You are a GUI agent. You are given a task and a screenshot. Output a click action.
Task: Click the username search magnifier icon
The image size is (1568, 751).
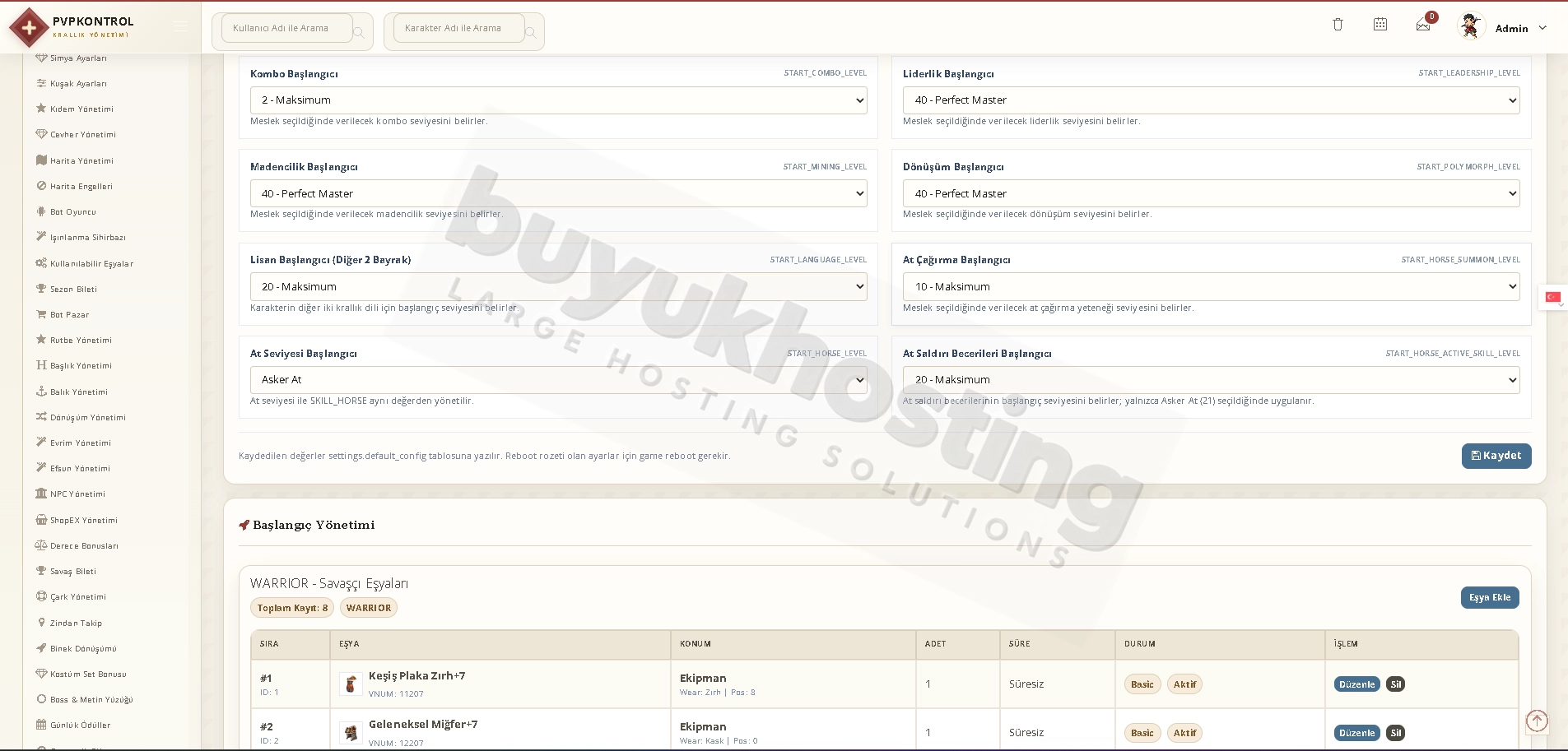pyautogui.click(x=359, y=32)
